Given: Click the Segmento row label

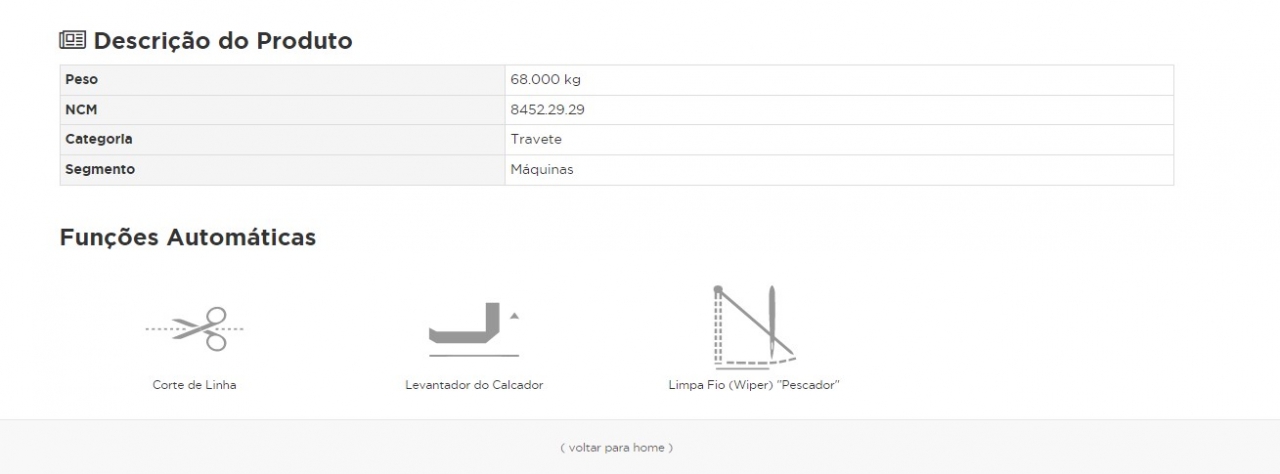Looking at the screenshot, I should coord(100,170).
